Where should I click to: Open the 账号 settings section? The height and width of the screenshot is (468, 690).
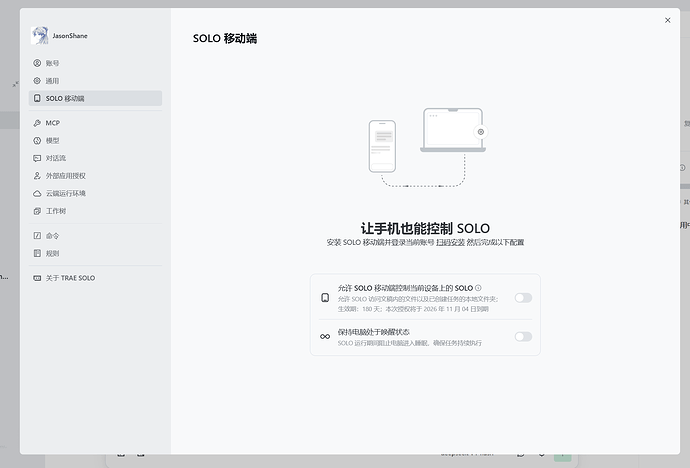coord(95,63)
